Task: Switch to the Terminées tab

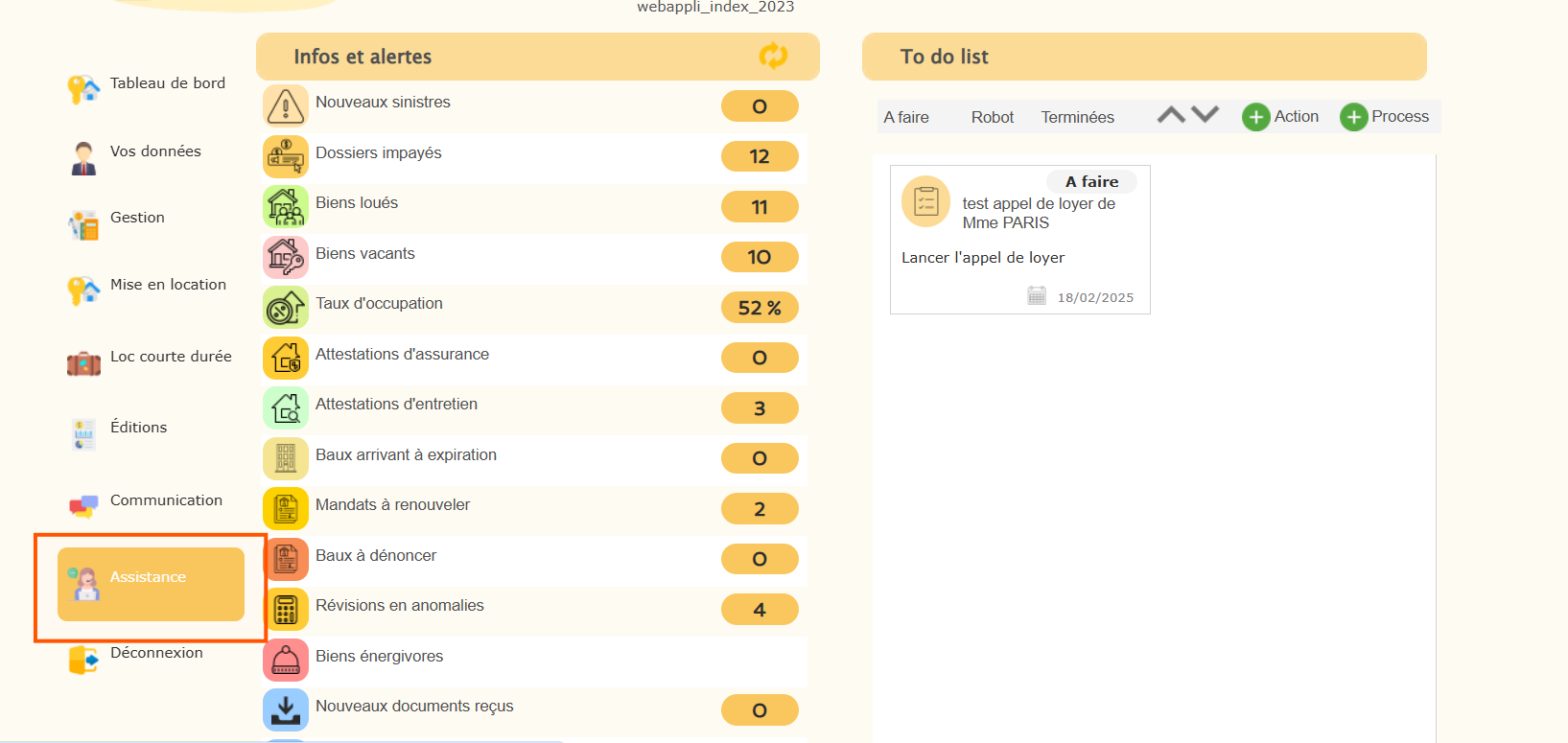Action: (1078, 117)
